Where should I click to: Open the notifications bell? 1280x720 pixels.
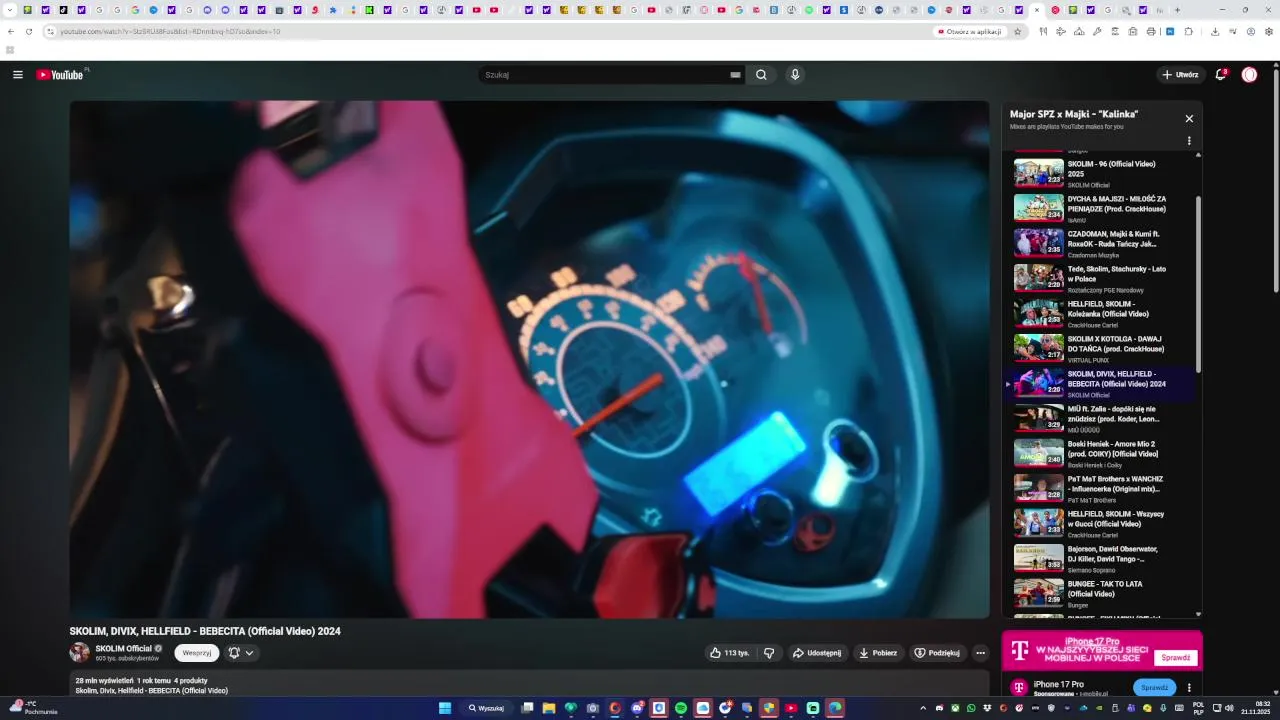(1220, 75)
